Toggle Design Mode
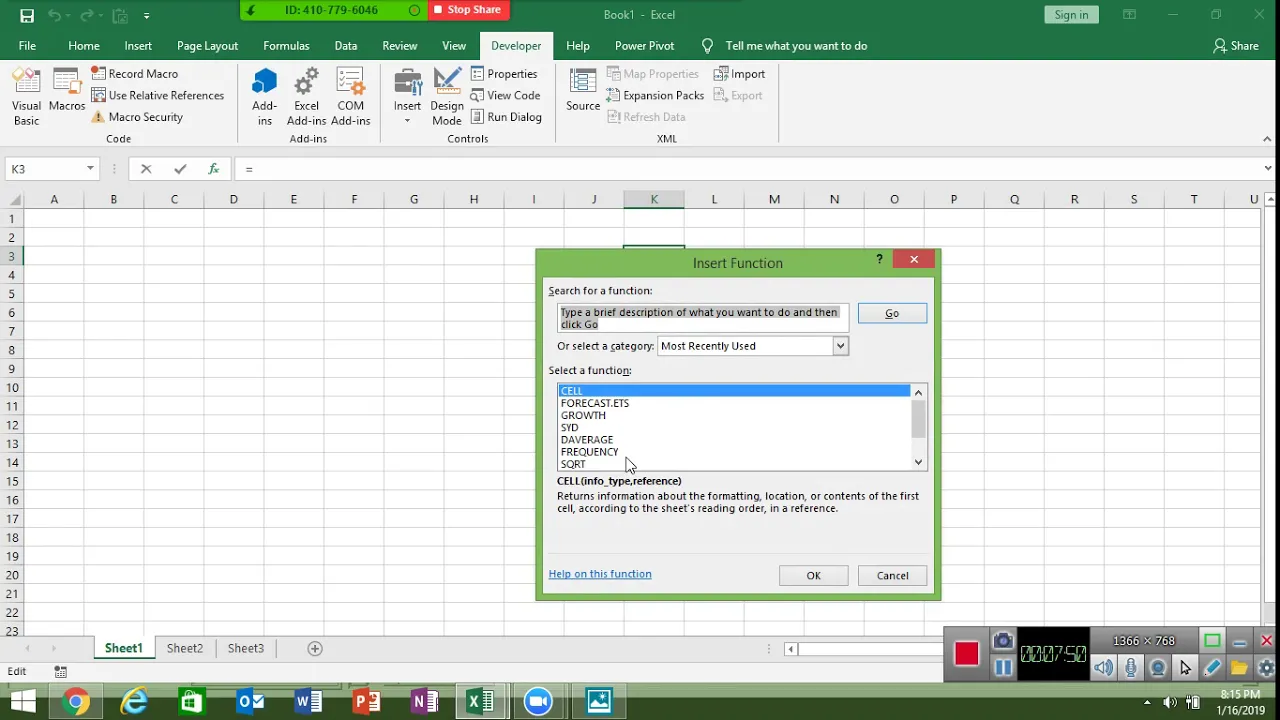1280x720 pixels. pos(447,98)
